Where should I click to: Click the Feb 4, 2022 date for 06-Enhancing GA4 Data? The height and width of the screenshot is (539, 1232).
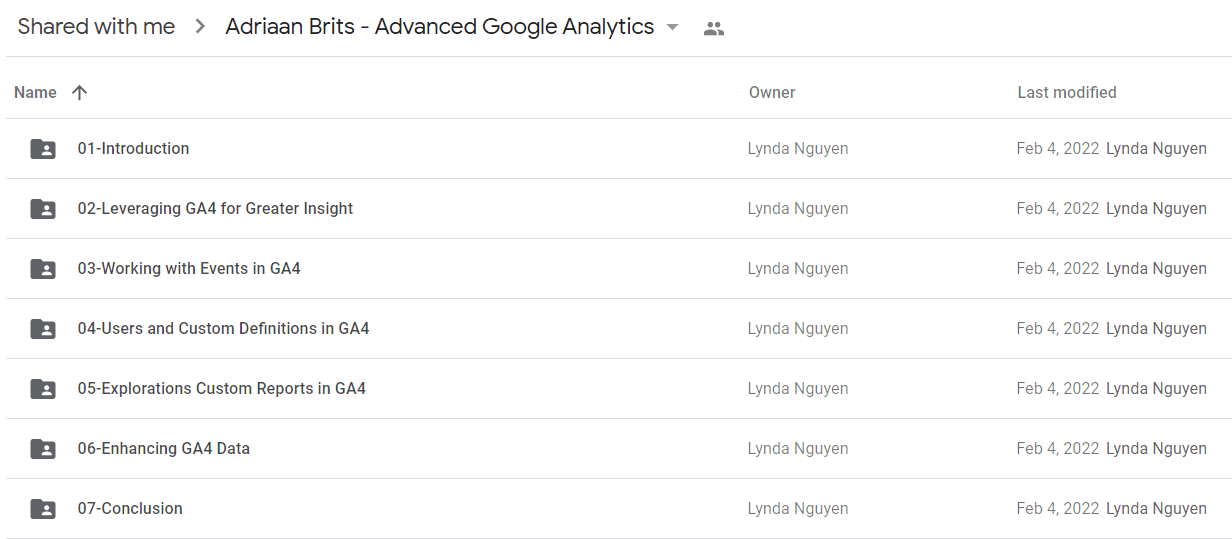click(x=1058, y=448)
